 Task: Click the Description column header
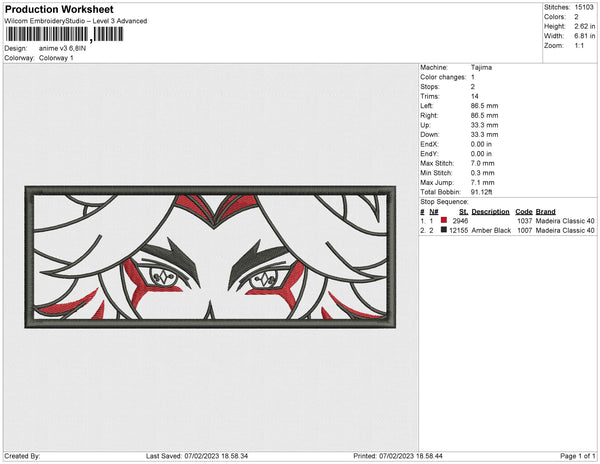pyautogui.click(x=491, y=212)
